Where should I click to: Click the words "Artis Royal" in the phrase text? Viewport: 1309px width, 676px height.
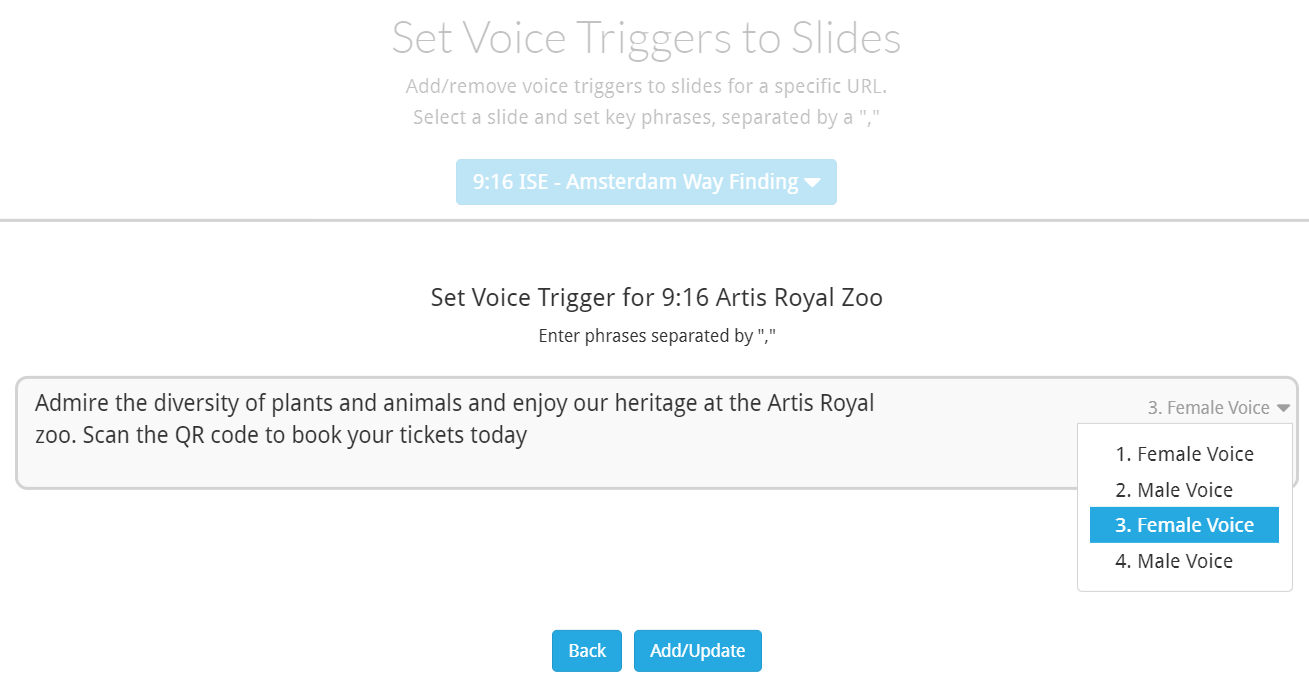coord(820,404)
